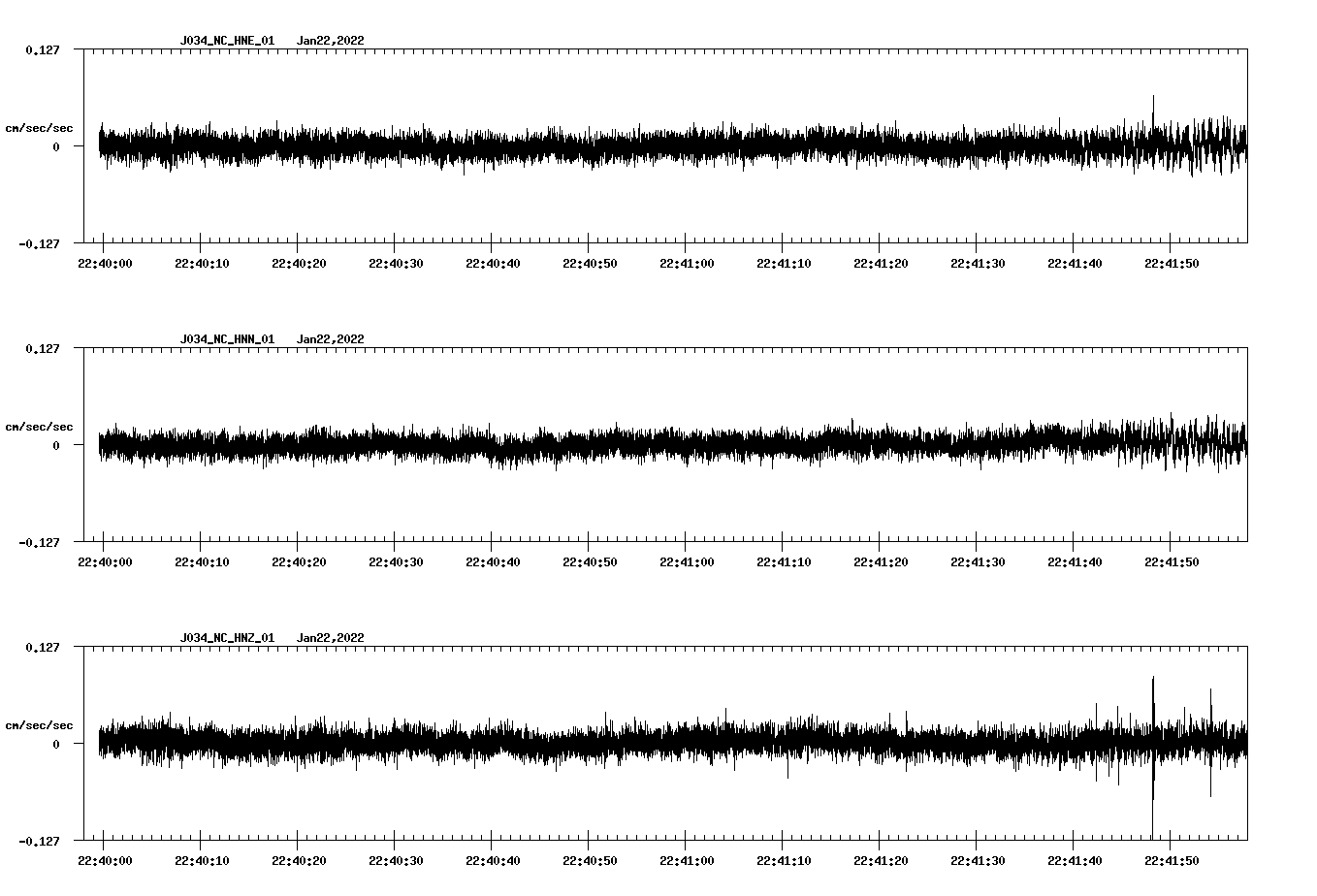Click 22:41:30 time label under HNN plot
Viewport: 1317px width, 896px height.
pos(978,562)
